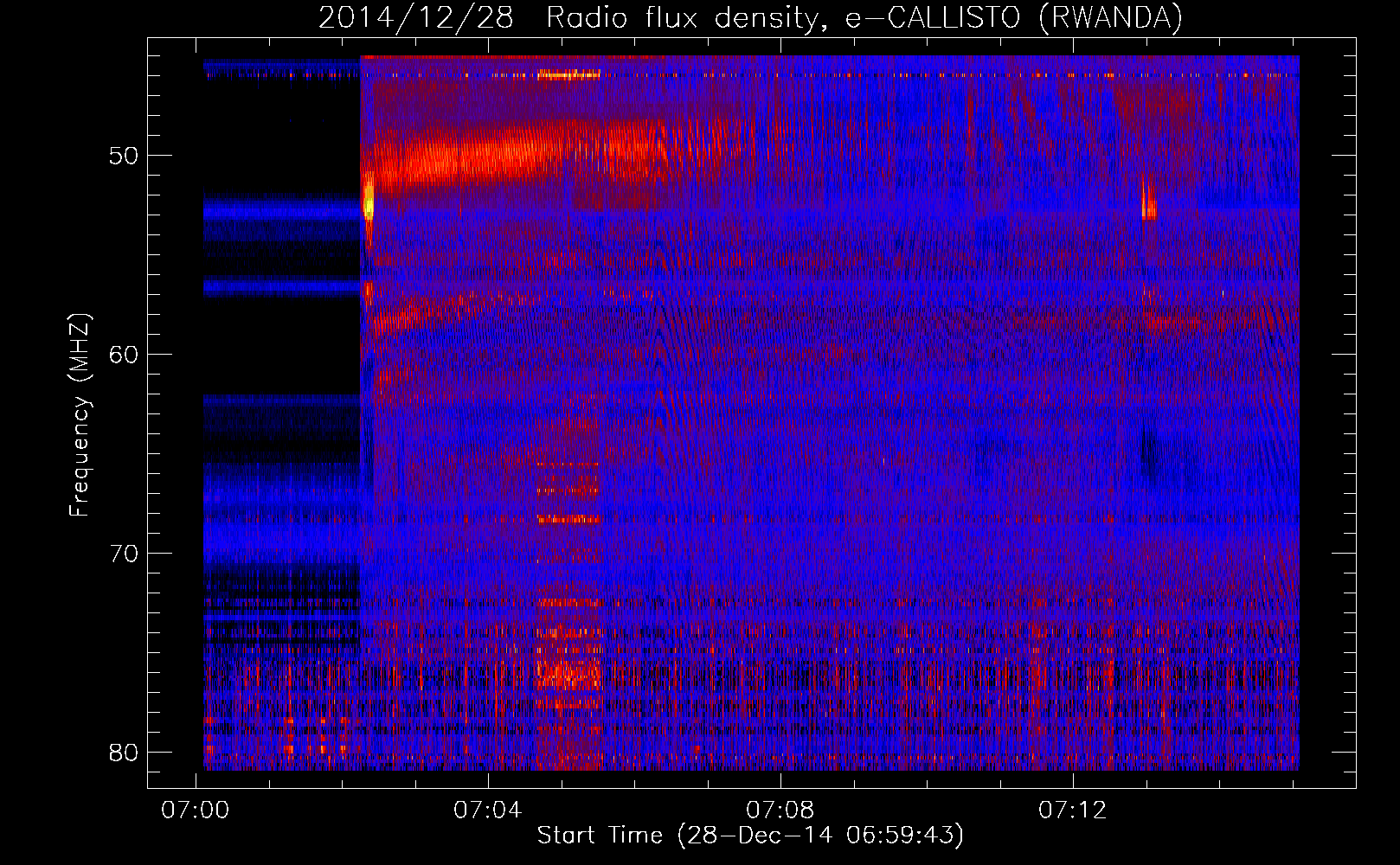The height and width of the screenshot is (865, 1400).
Task: Click the 07:12 time tick label
Action: tap(1073, 810)
